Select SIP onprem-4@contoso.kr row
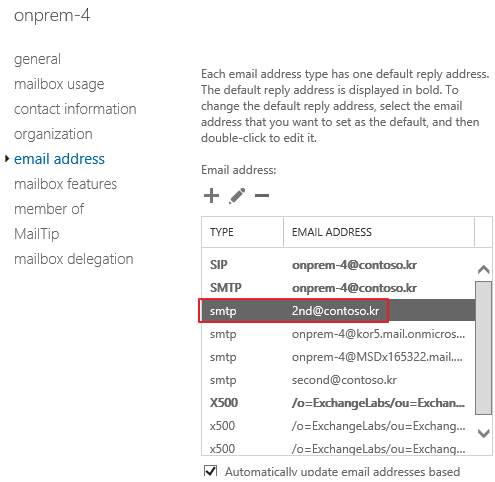This screenshot has width=495, height=482. click(x=338, y=265)
